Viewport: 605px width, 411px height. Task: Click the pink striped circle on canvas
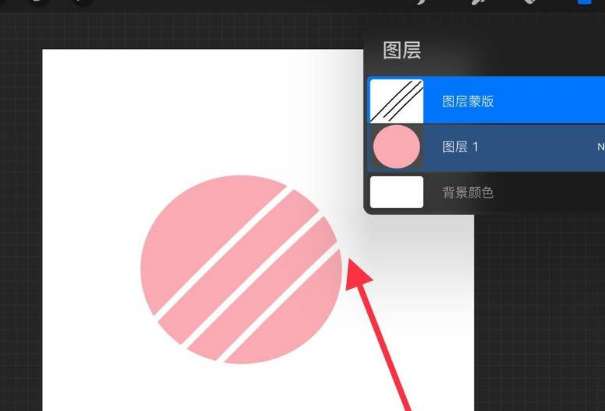[241, 269]
